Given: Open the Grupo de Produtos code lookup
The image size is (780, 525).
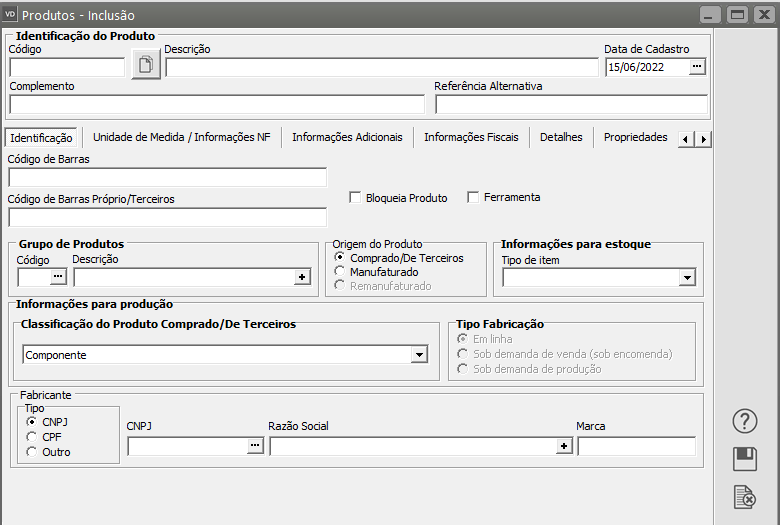Looking at the screenshot, I should [x=58, y=277].
